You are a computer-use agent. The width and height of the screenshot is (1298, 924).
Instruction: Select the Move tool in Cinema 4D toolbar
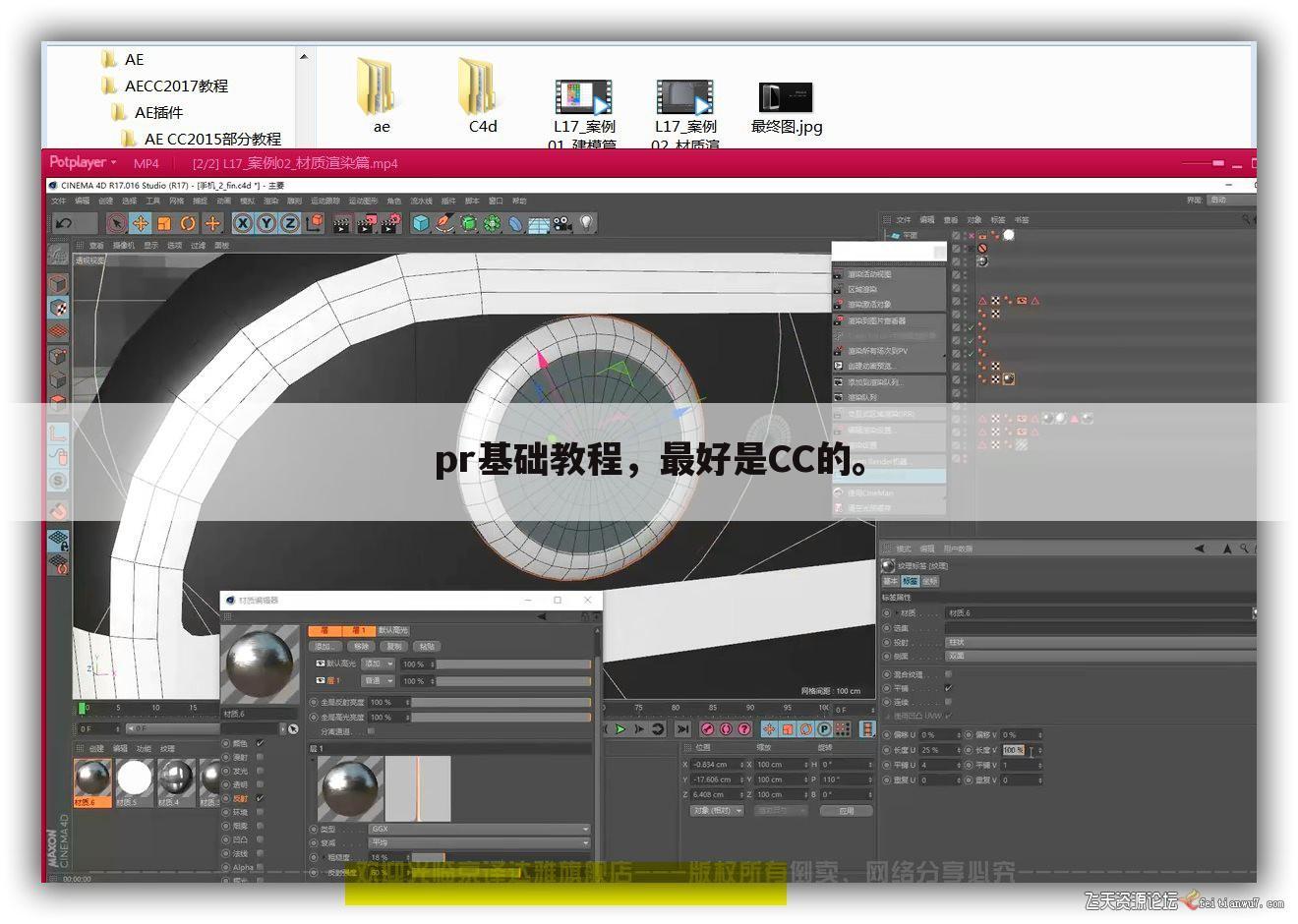point(141,223)
